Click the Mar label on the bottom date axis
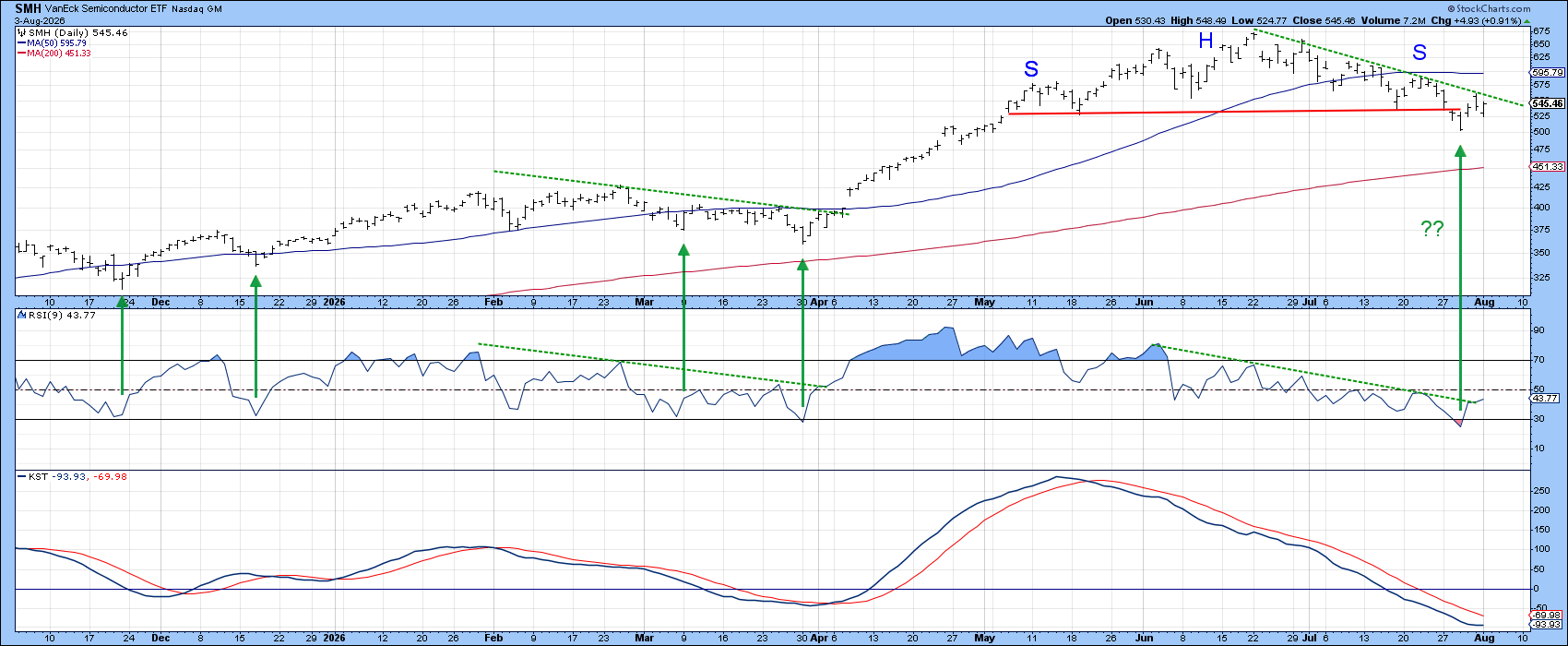Viewport: 1568px width, 646px height. (x=645, y=638)
